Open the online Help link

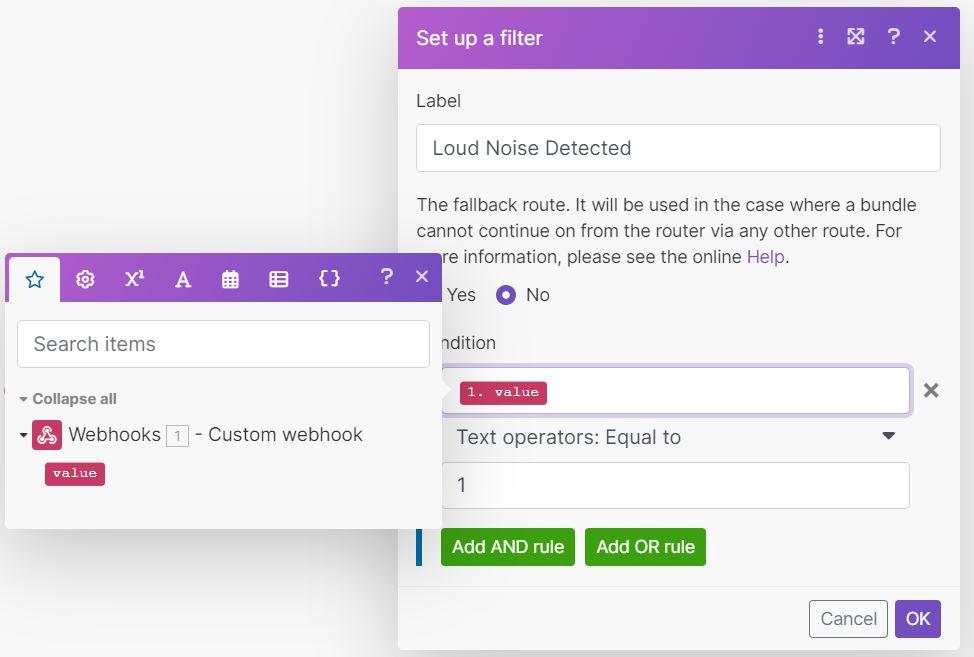click(765, 257)
